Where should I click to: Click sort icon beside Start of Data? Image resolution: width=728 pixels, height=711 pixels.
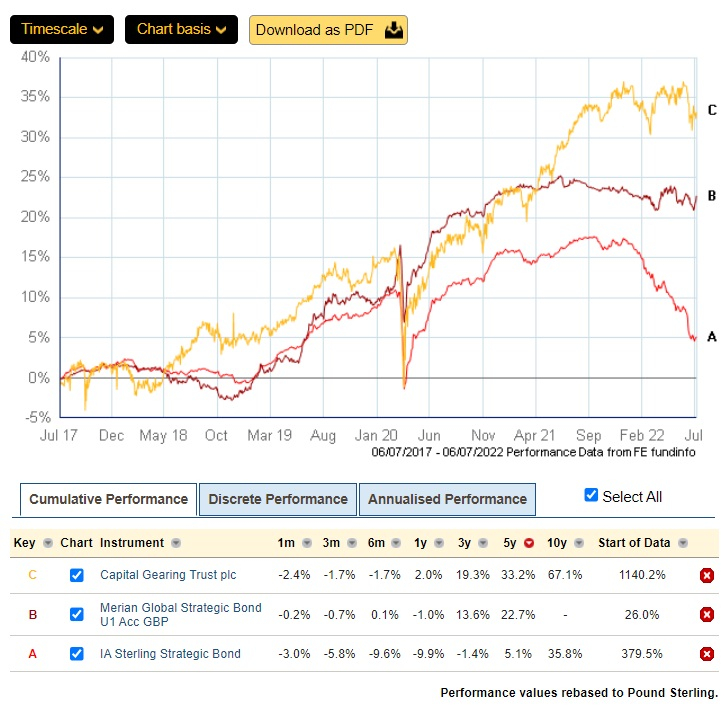coord(681,543)
